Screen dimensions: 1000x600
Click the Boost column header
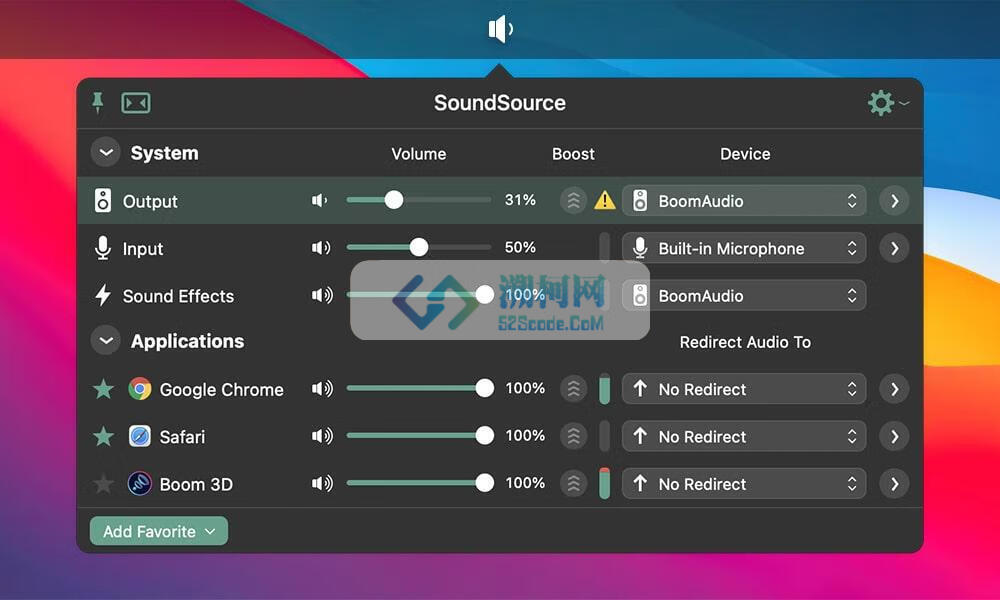click(573, 154)
